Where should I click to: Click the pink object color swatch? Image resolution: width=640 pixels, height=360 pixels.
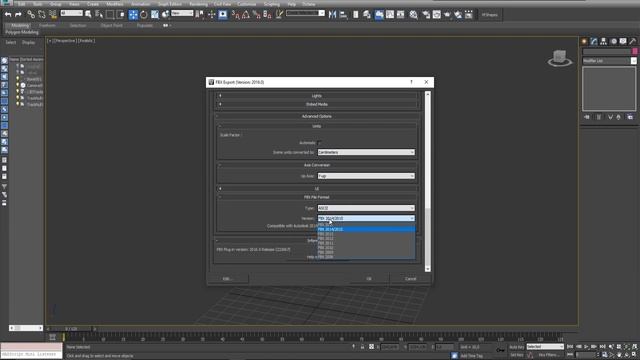click(x=635, y=51)
